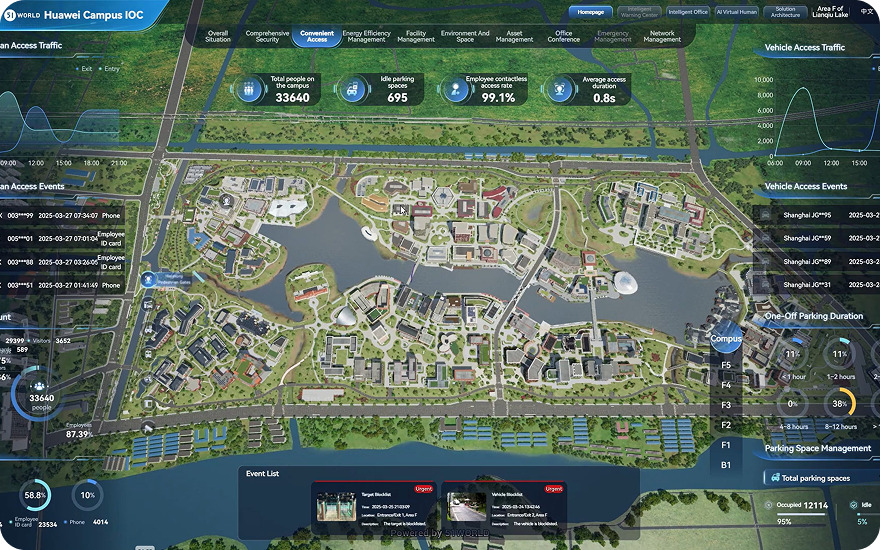Screen dimensions: 880x550
Task: Click the Occupied parking indicator icon
Action: click(x=768, y=505)
